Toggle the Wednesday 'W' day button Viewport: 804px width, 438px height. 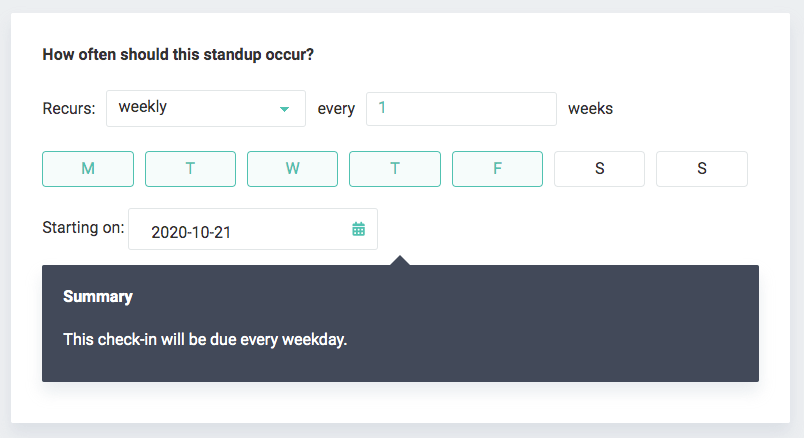tap(292, 169)
